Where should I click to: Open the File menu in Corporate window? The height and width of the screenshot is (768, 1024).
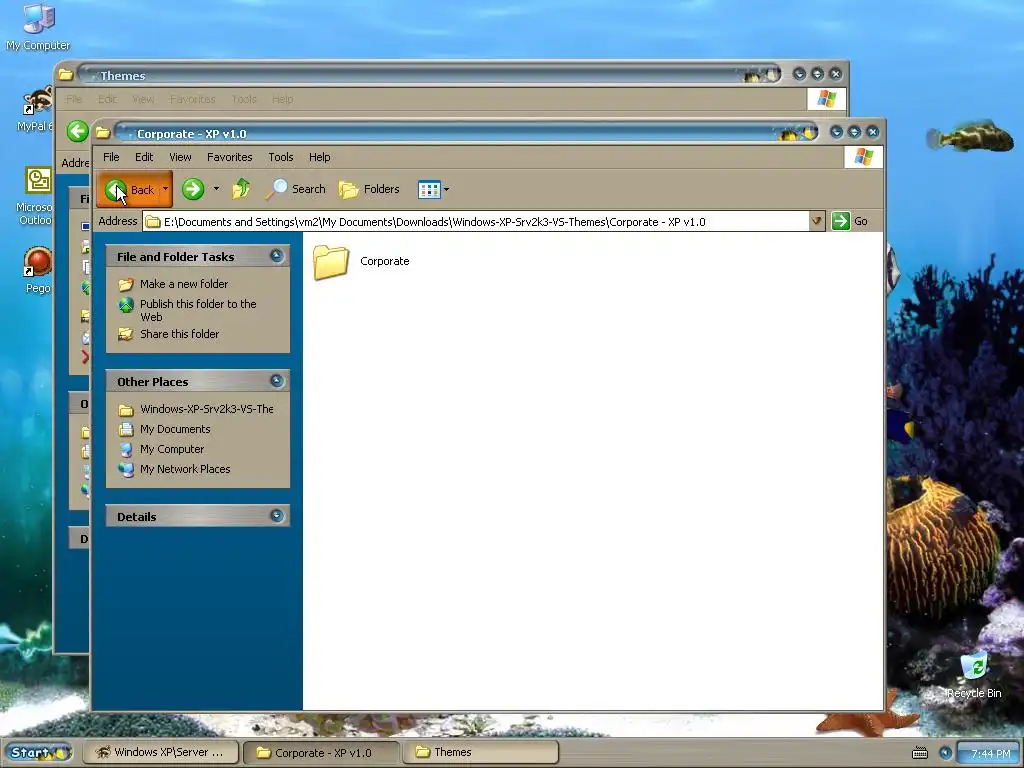[x=111, y=157]
